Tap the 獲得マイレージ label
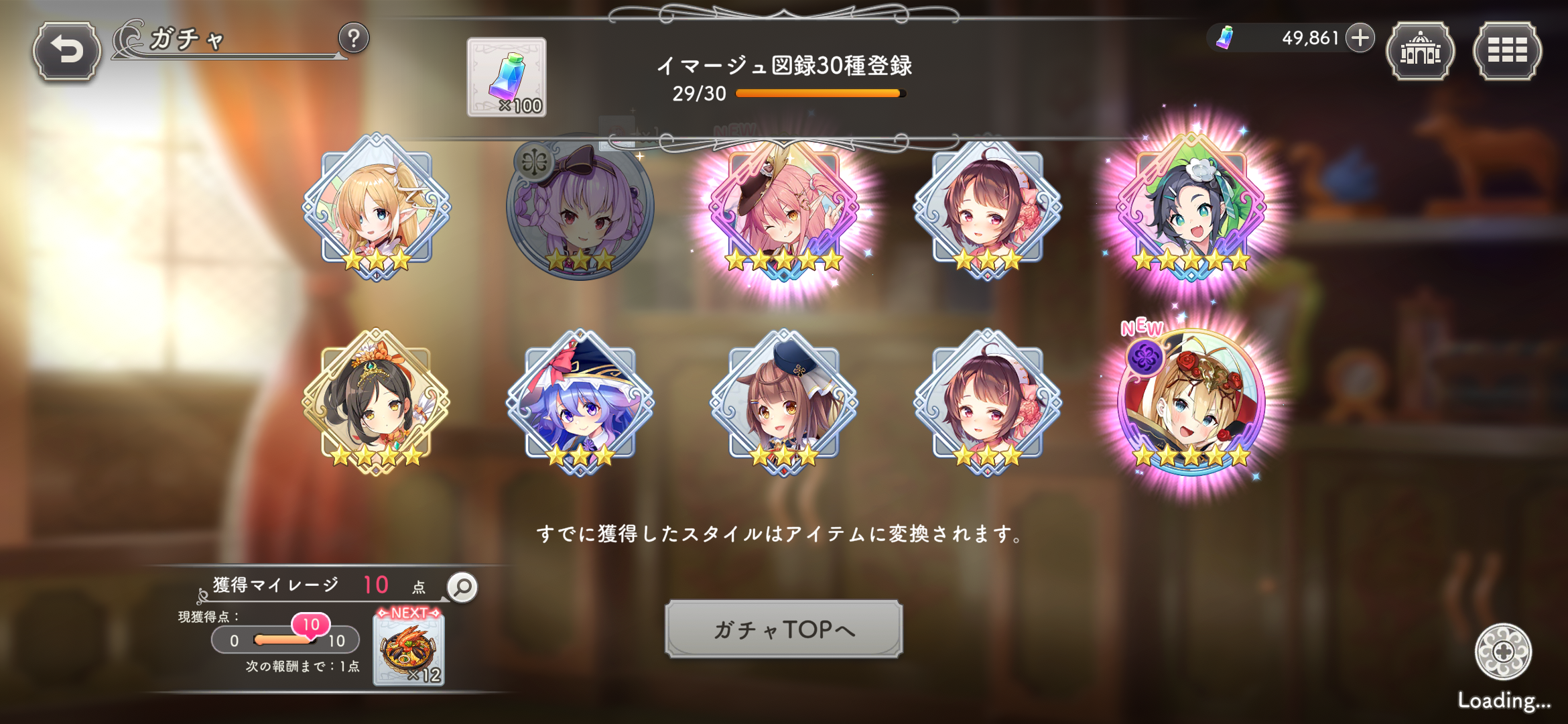 click(275, 585)
